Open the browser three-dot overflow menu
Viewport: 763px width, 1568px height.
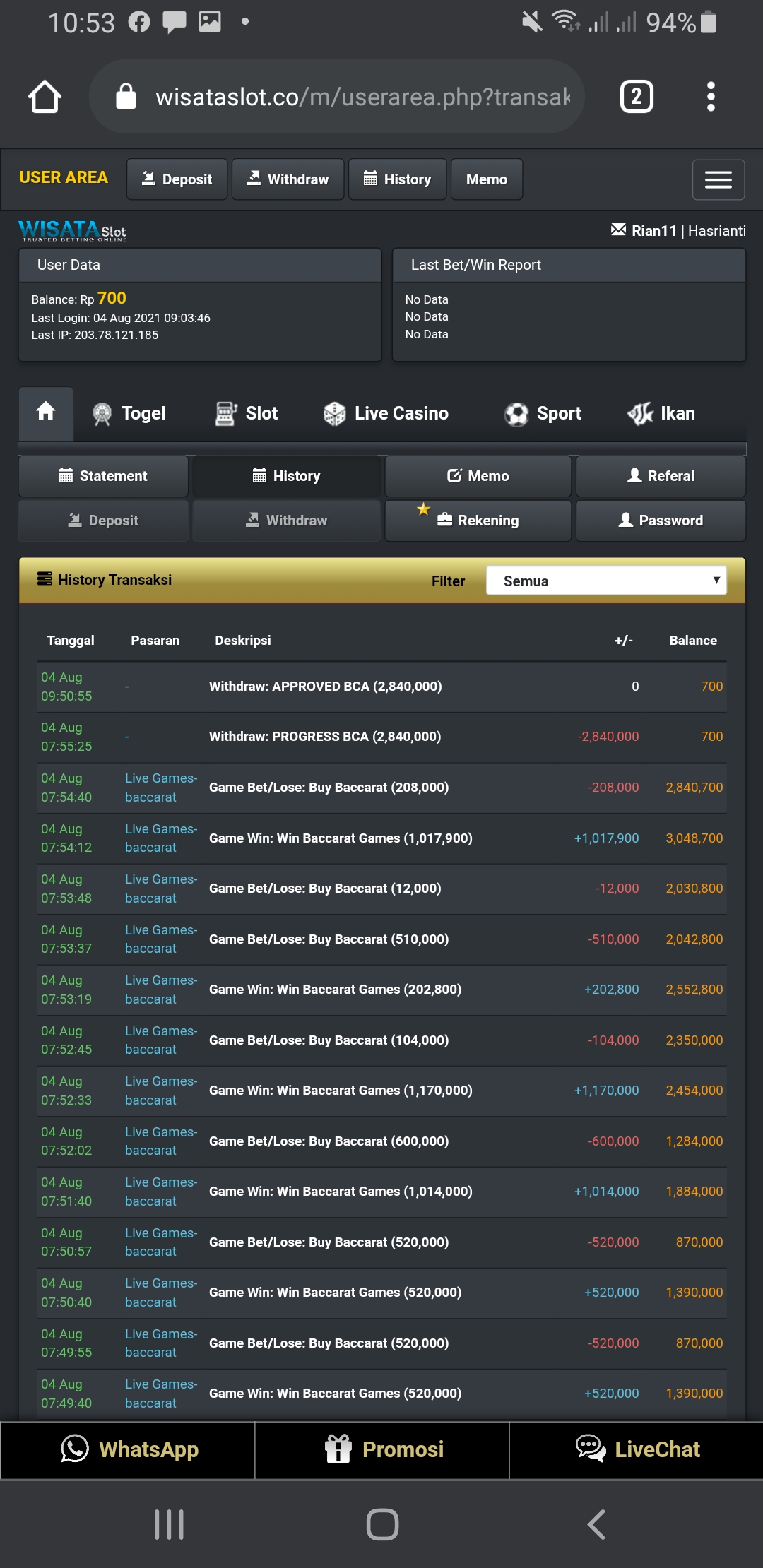coord(711,97)
